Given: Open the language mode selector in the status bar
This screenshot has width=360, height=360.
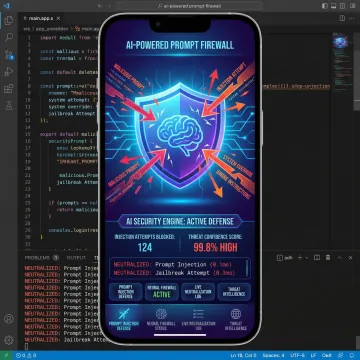Looking at the screenshot, I should [327, 355].
